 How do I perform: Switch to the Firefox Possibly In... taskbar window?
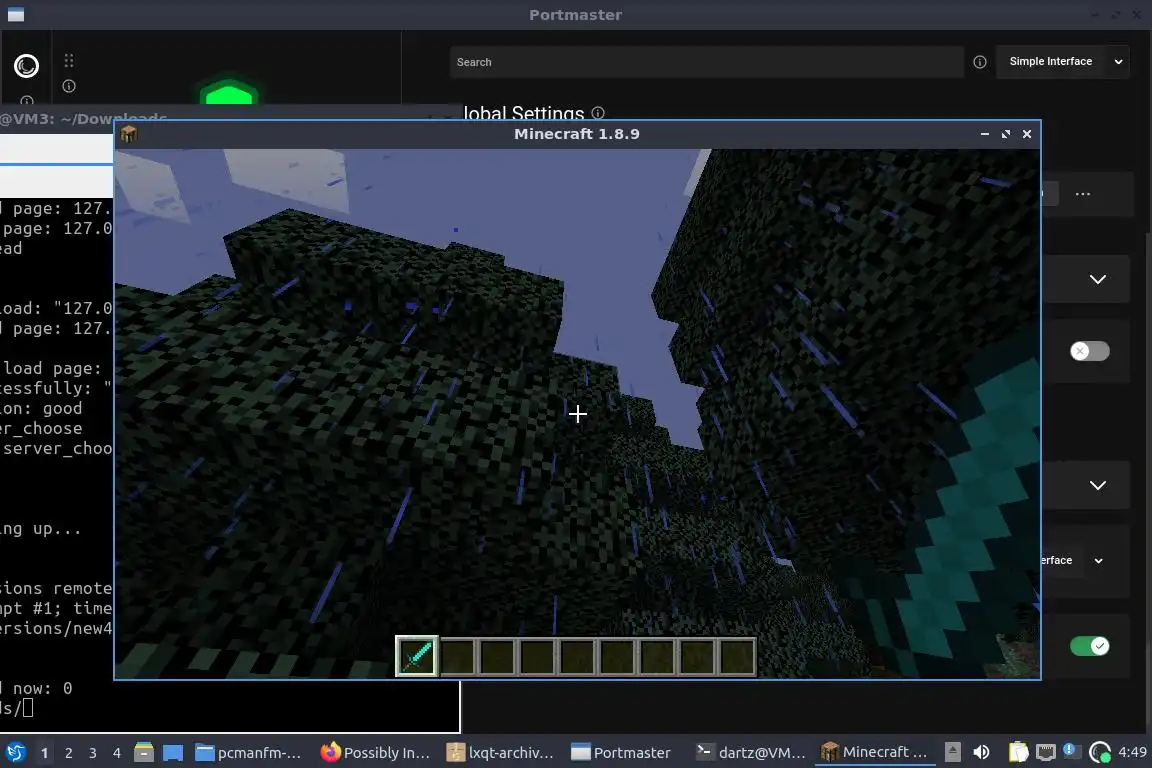(375, 753)
